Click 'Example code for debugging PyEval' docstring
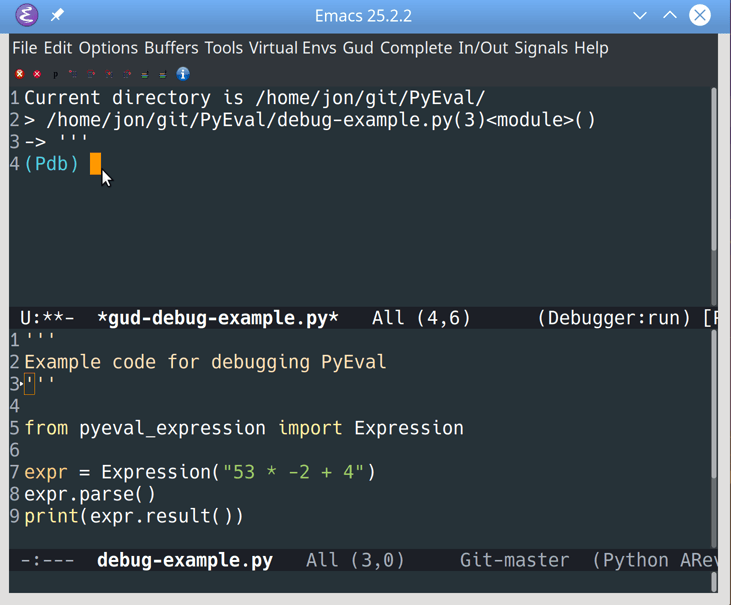The height and width of the screenshot is (605, 731). tap(205, 362)
